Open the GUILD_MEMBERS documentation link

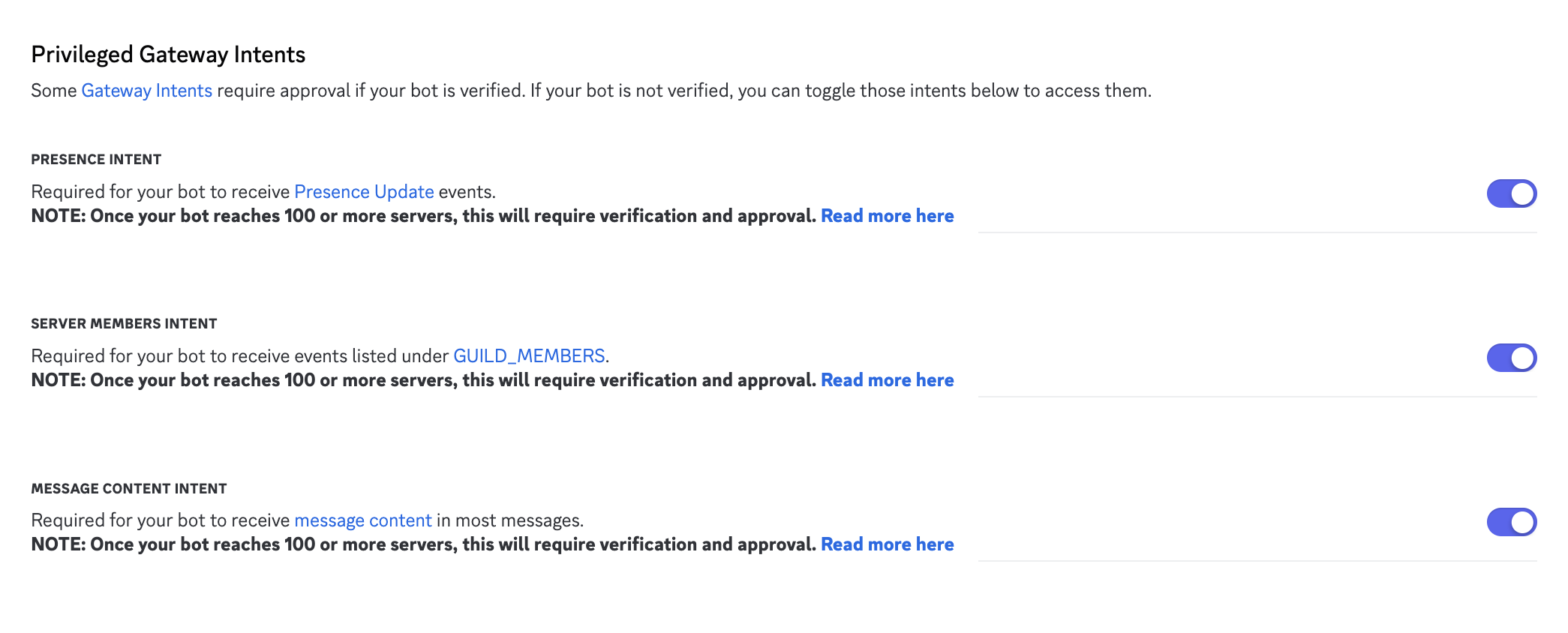[529, 356]
